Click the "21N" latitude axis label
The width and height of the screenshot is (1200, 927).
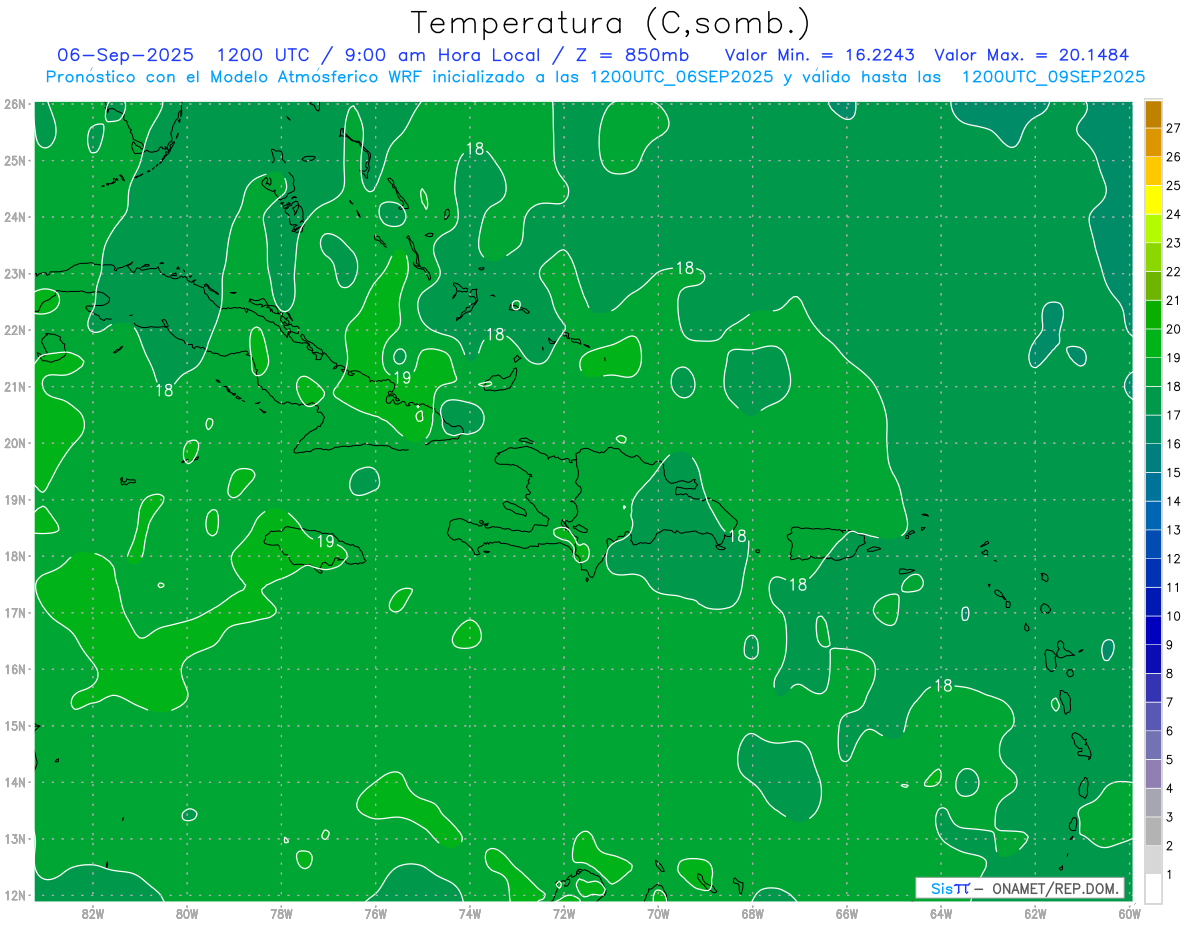[x=14, y=387]
